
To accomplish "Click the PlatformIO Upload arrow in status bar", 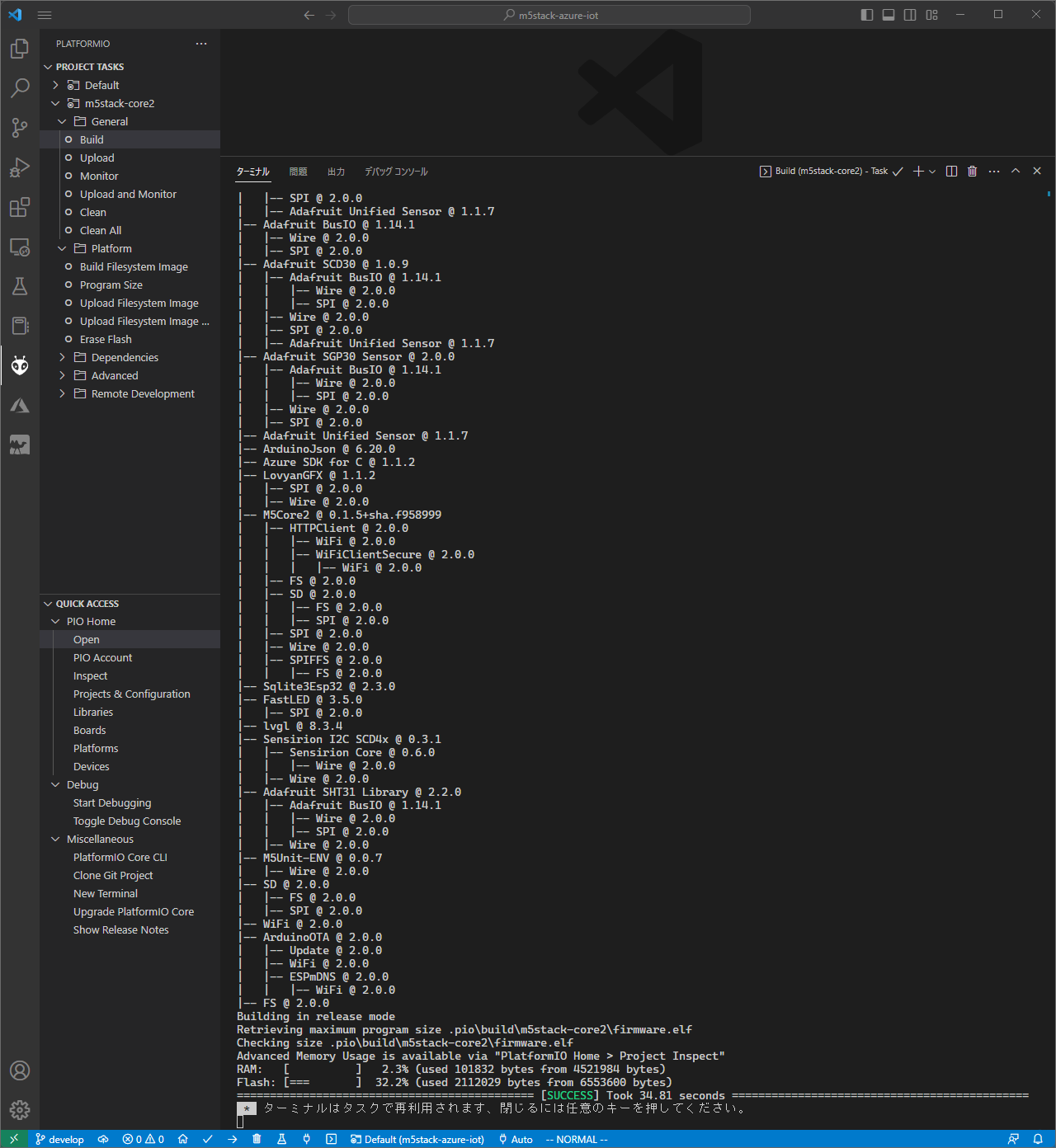I will (x=233, y=1139).
